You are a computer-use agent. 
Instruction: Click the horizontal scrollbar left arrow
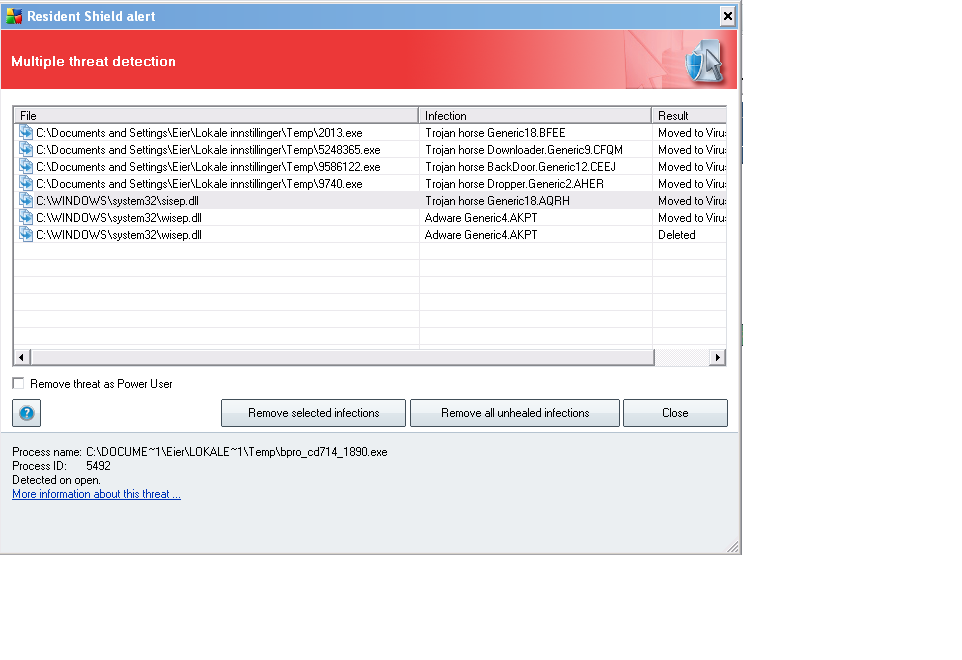21,357
